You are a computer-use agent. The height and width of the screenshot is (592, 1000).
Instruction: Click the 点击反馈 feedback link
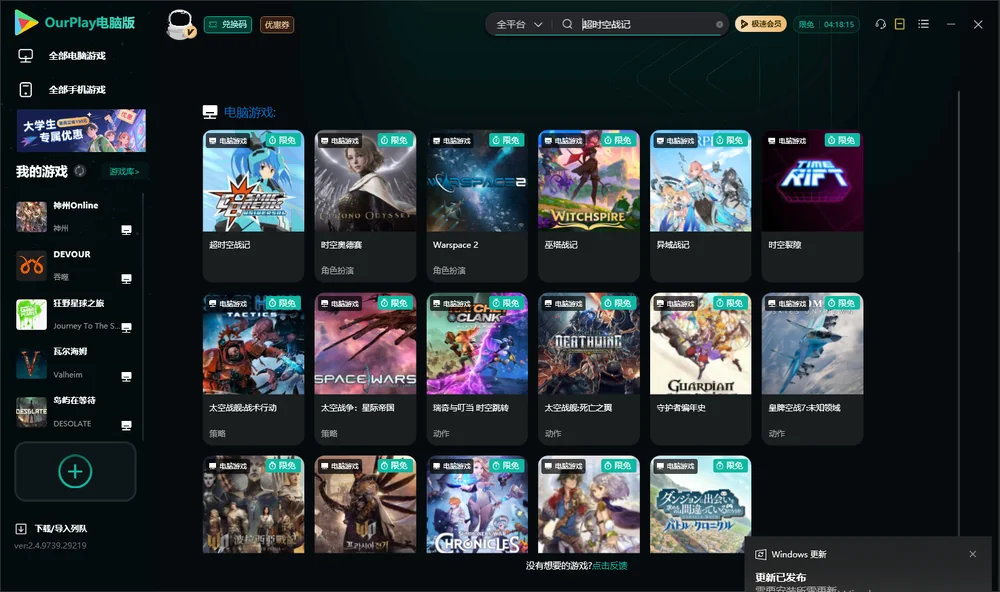click(610, 566)
